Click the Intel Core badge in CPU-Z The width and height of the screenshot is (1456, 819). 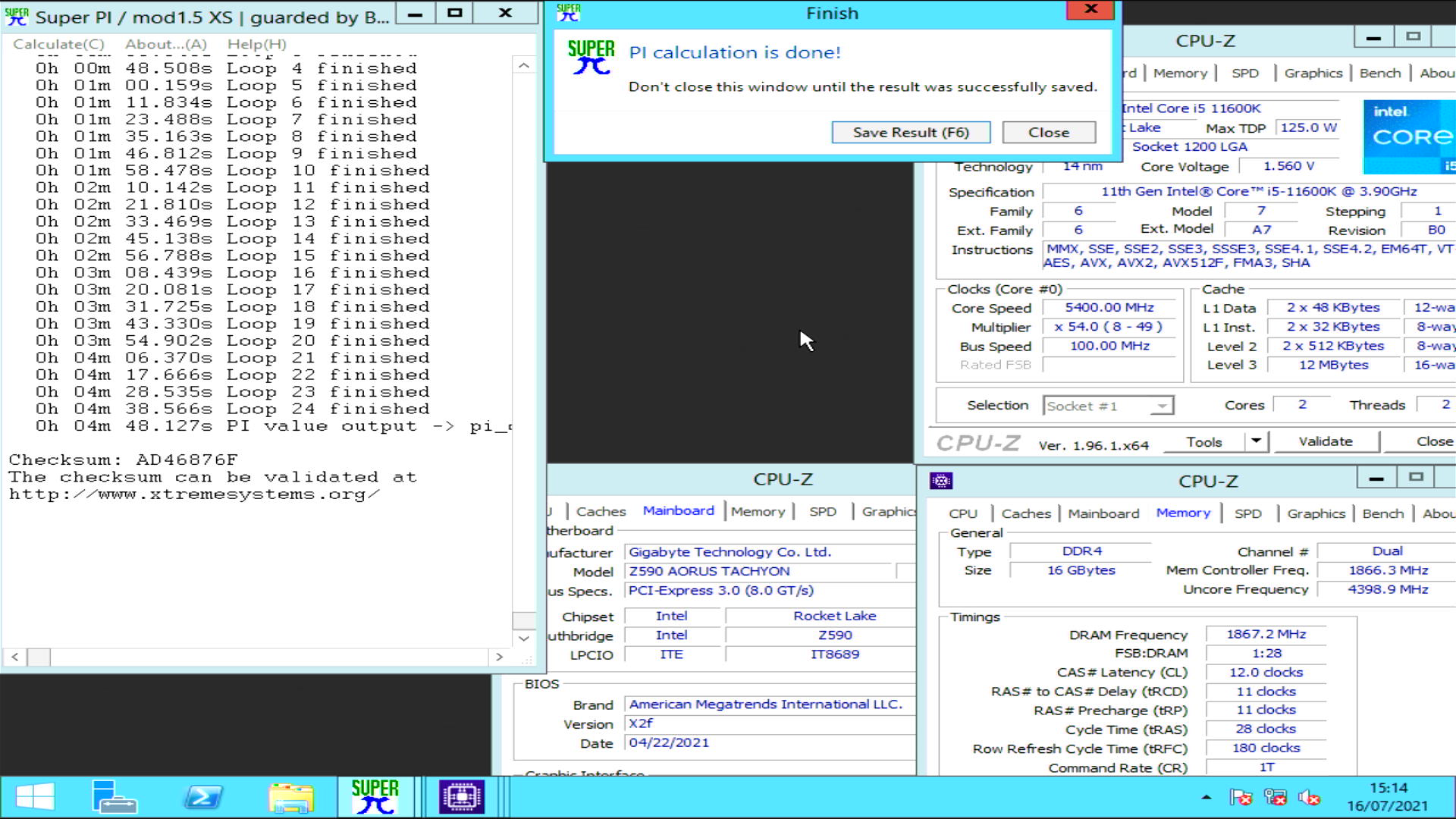(x=1409, y=136)
